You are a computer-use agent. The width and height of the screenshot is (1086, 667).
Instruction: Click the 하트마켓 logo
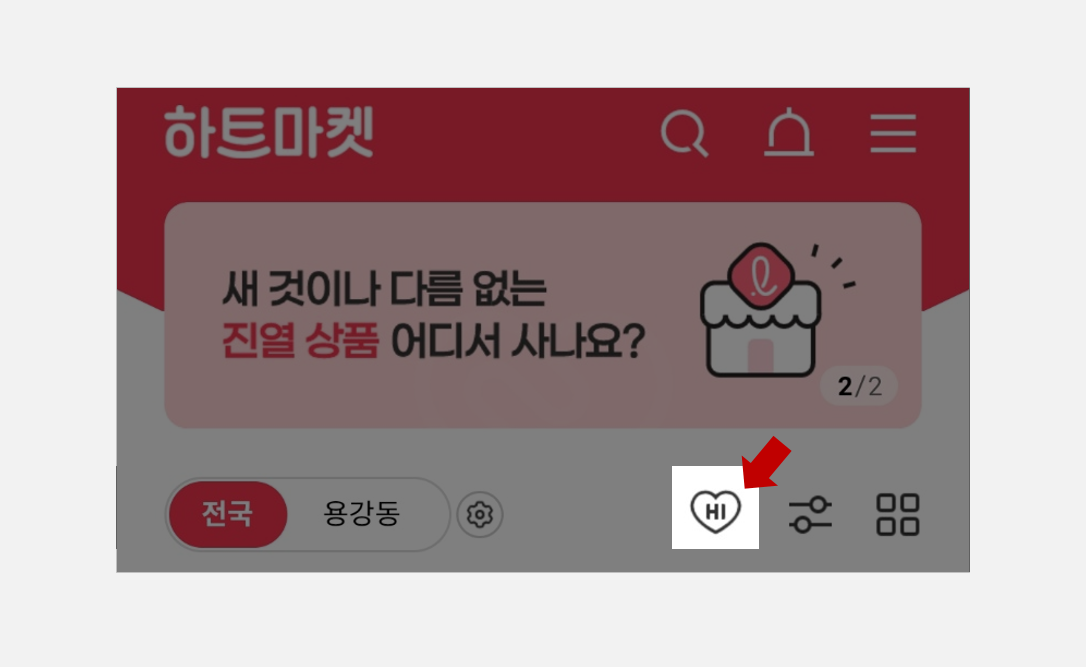[269, 132]
